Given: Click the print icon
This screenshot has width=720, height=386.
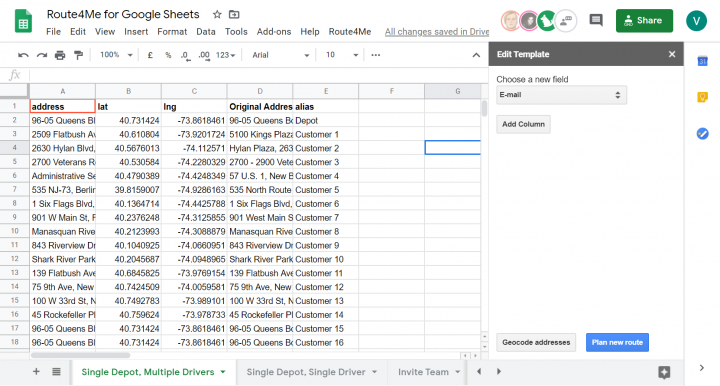Looking at the screenshot, I should [x=60, y=55].
